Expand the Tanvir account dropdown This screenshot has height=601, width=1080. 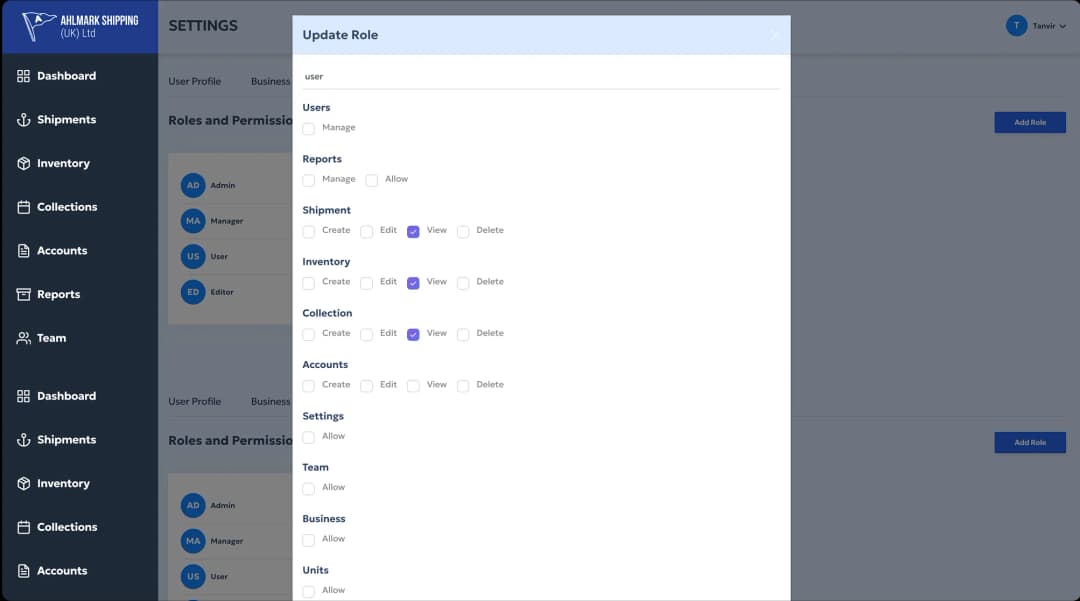1063,26
